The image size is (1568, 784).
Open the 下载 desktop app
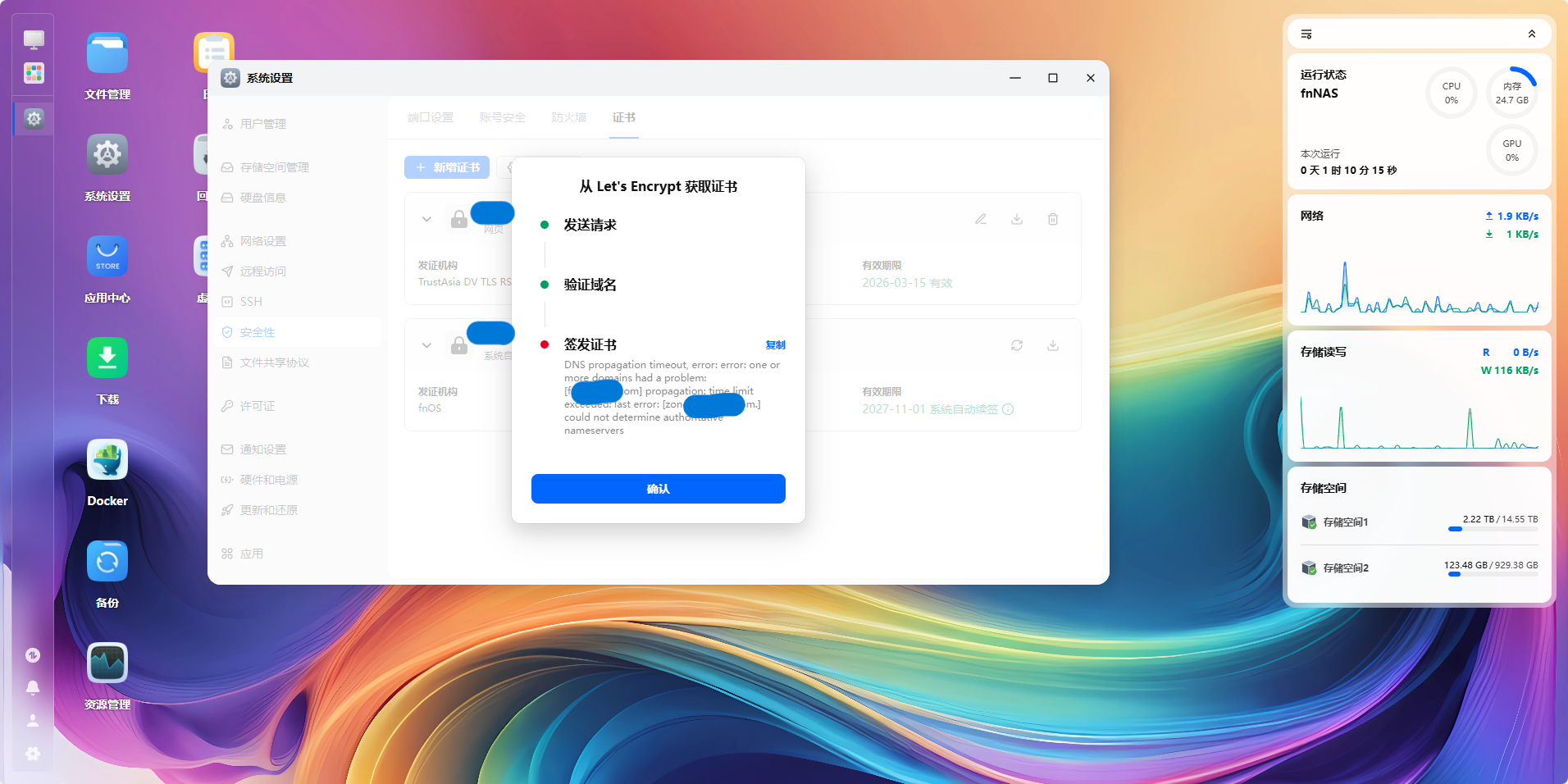107,358
